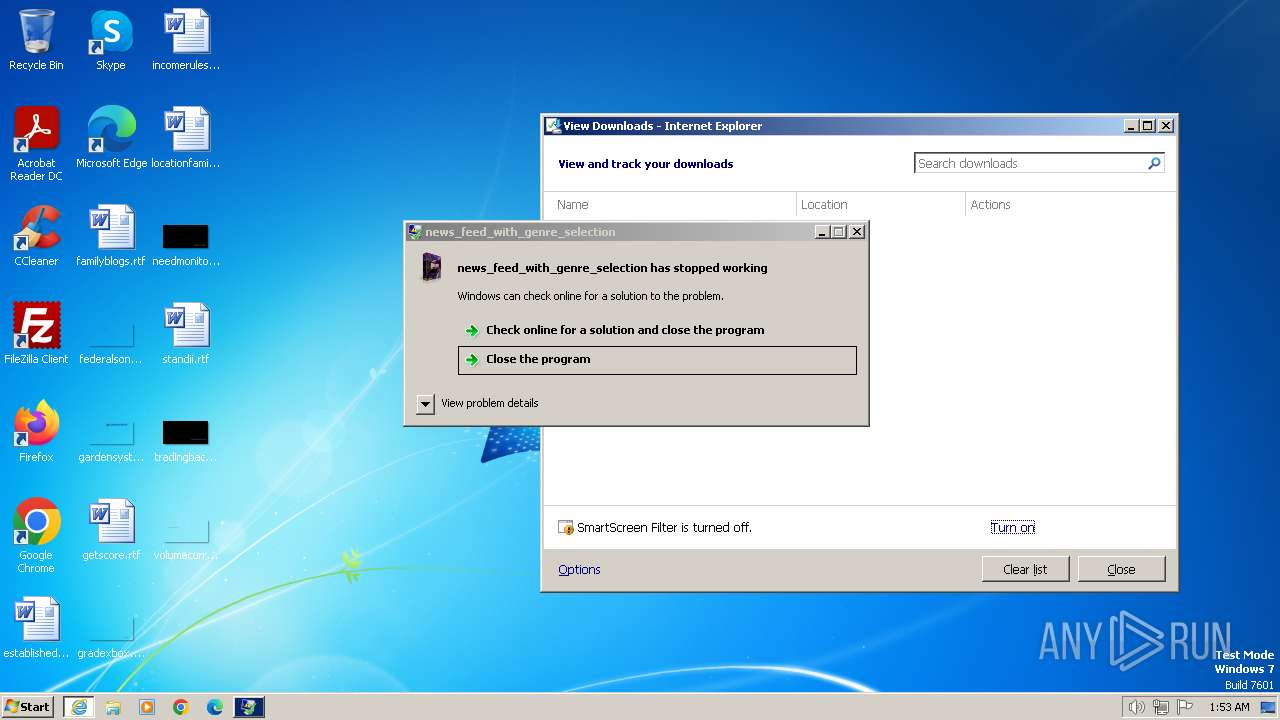Launch Google Chrome desktop shortcut
1280x720 pixels.
point(36,536)
